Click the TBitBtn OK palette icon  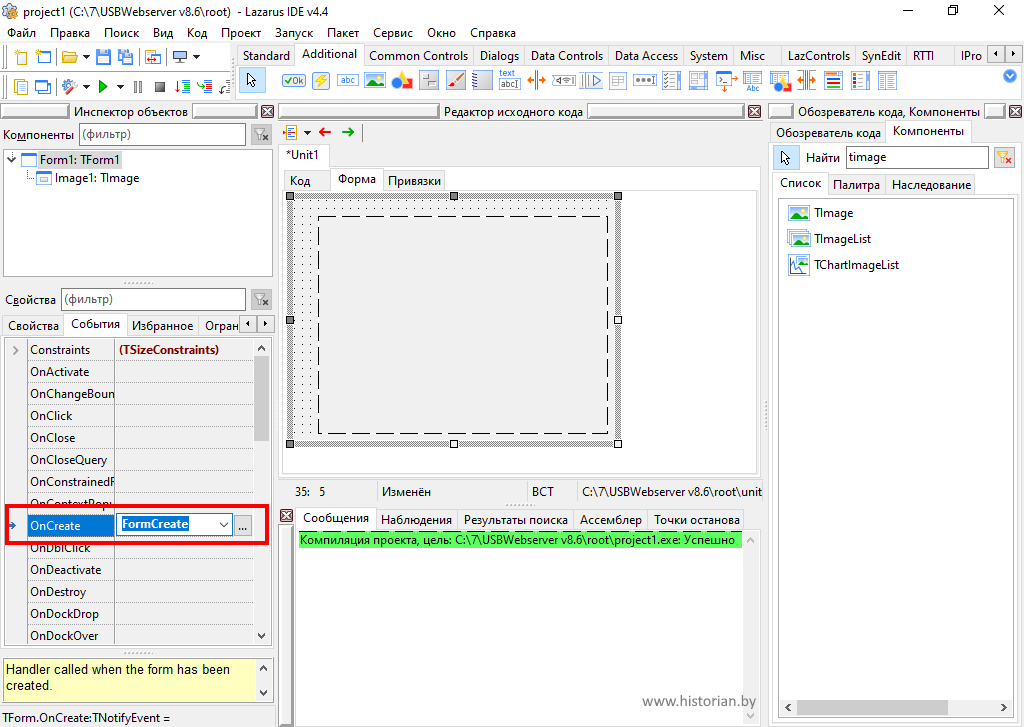click(x=294, y=81)
